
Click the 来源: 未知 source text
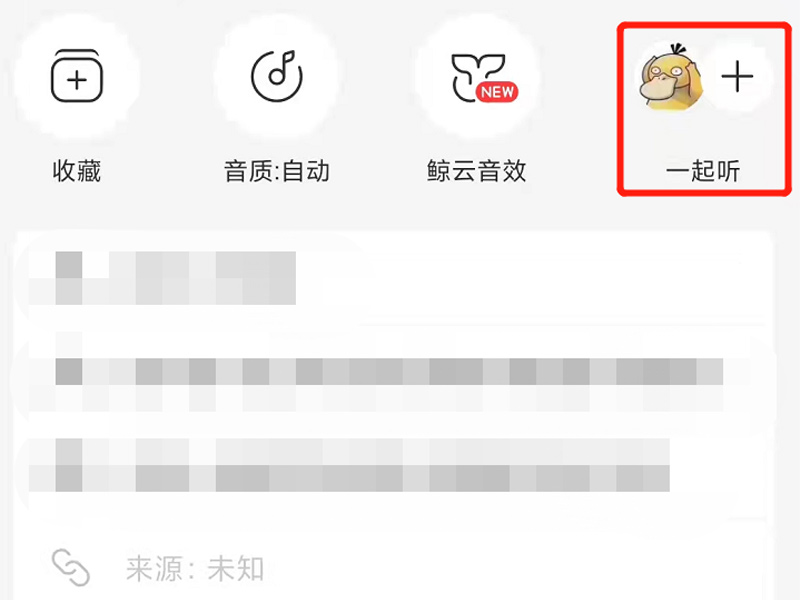point(195,569)
